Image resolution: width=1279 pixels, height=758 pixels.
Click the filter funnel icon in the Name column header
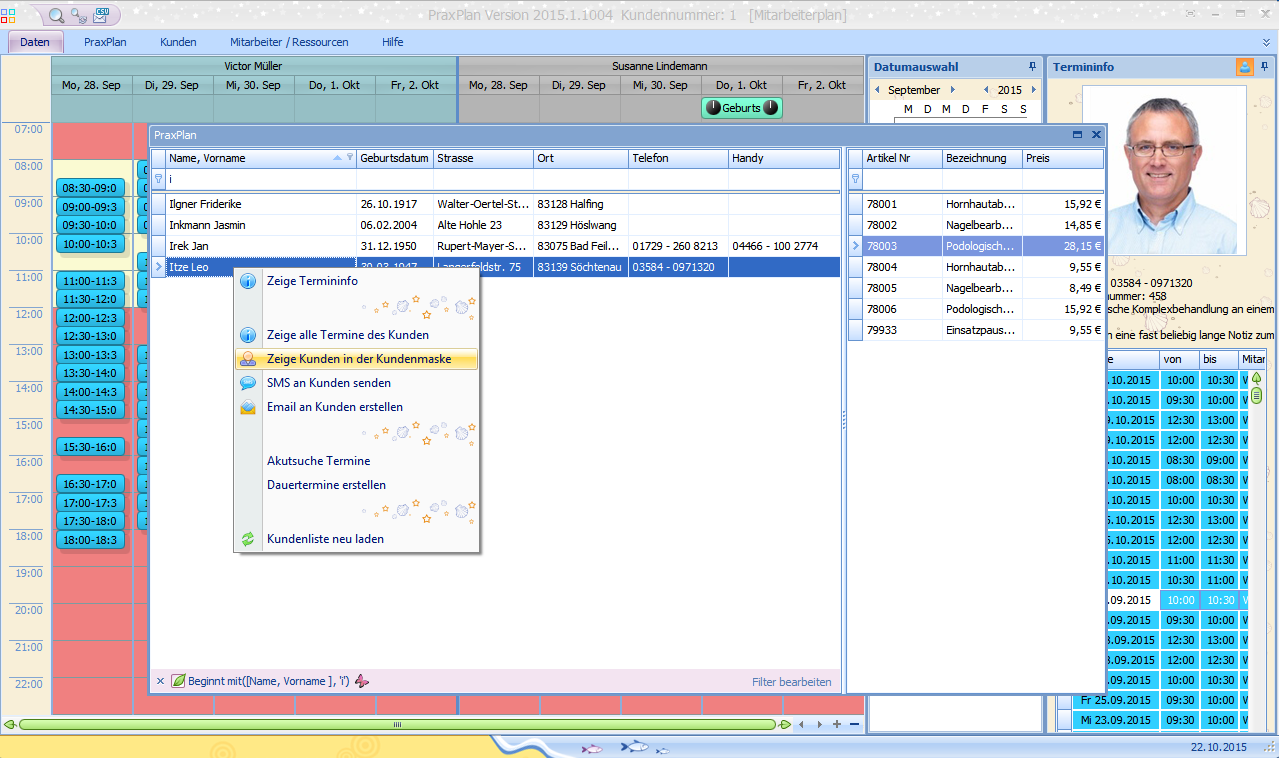coord(349,158)
